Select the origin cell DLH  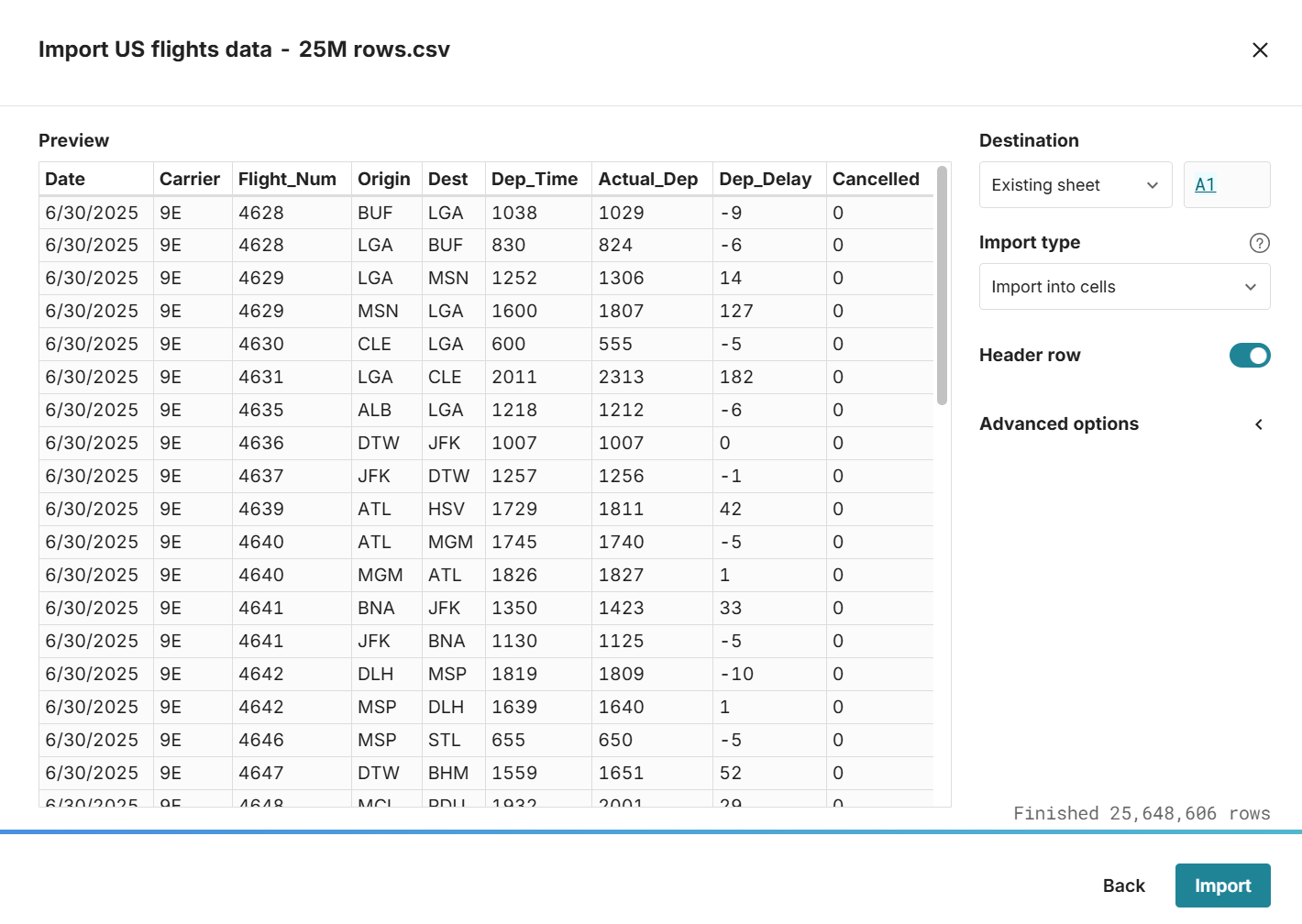click(x=387, y=675)
